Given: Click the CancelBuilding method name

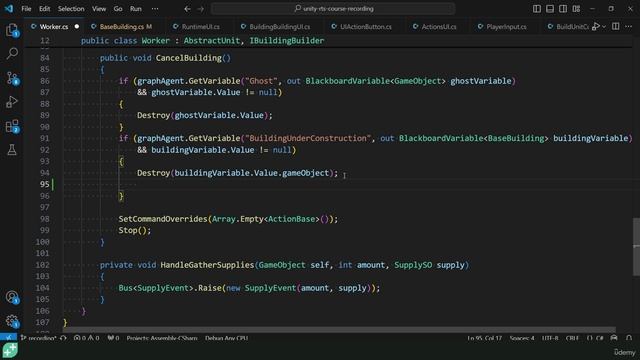Looking at the screenshot, I should (x=189, y=58).
